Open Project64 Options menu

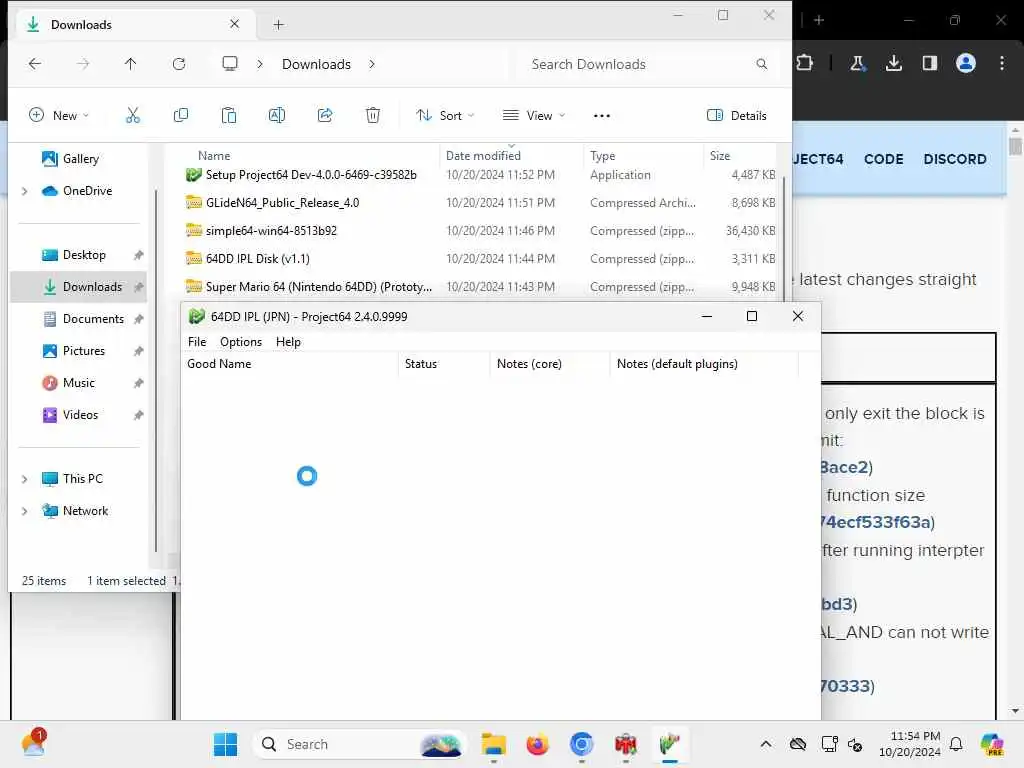[241, 342]
